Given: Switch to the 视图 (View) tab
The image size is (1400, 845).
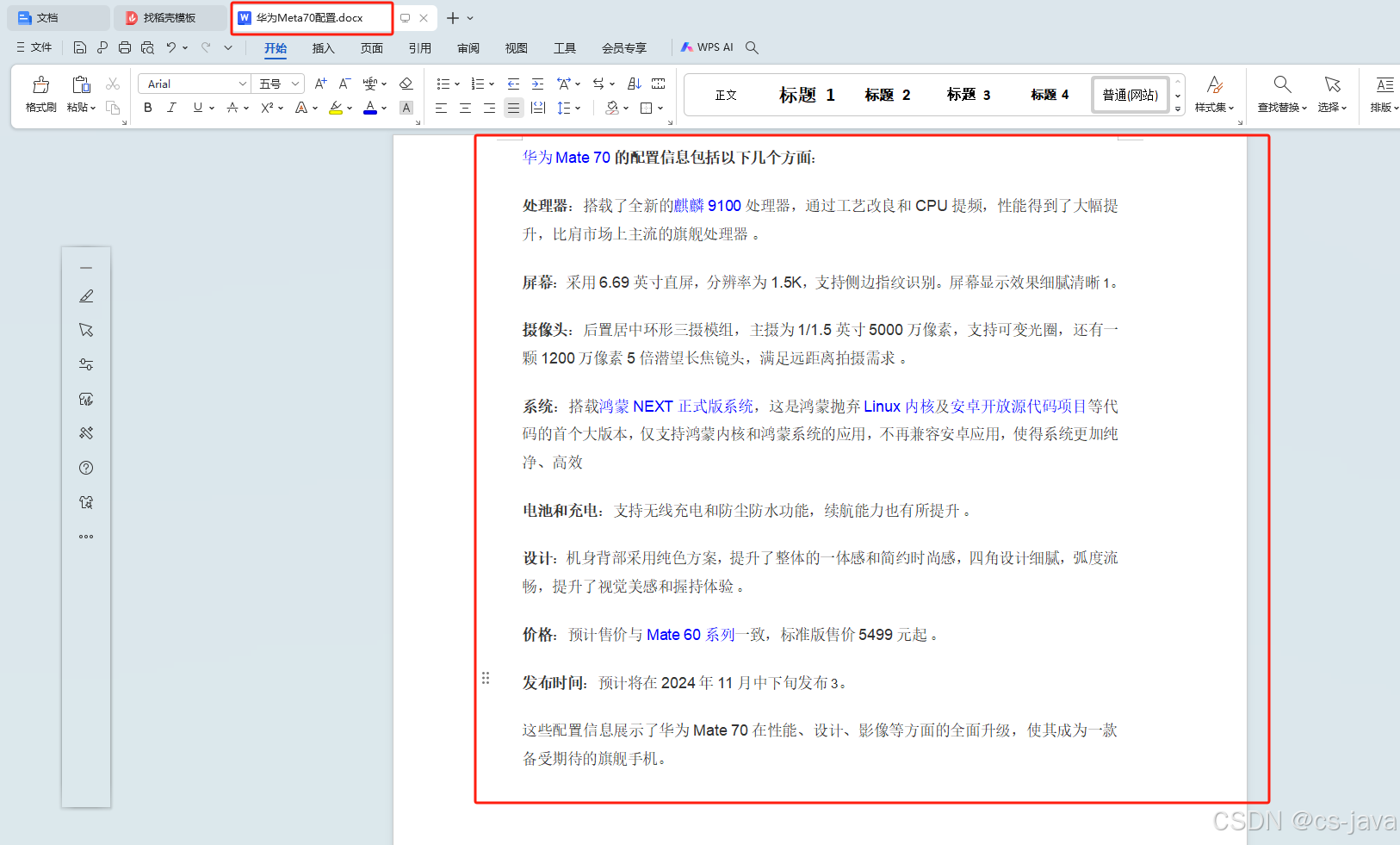Looking at the screenshot, I should coord(517,48).
